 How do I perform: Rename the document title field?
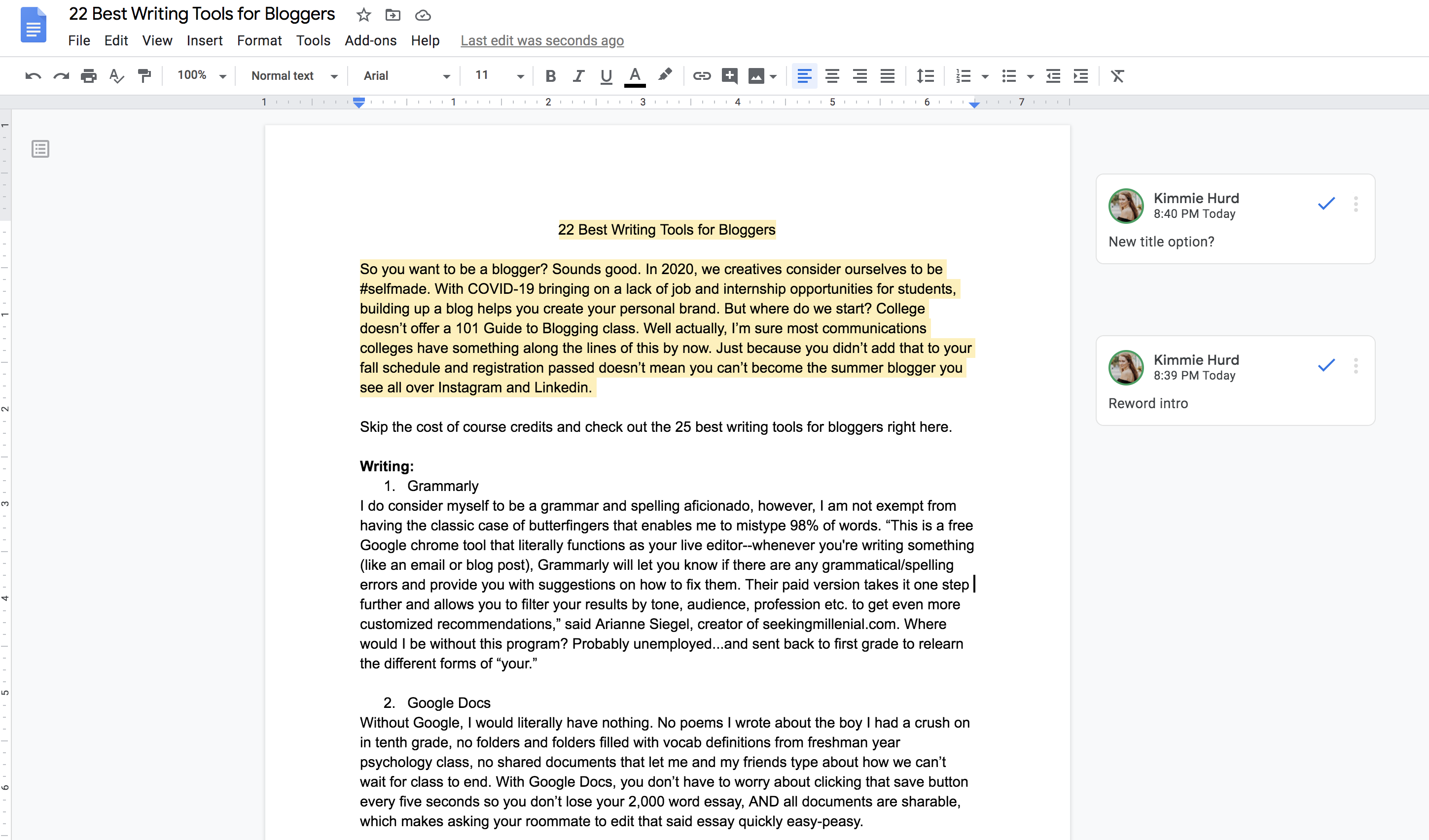click(x=202, y=14)
